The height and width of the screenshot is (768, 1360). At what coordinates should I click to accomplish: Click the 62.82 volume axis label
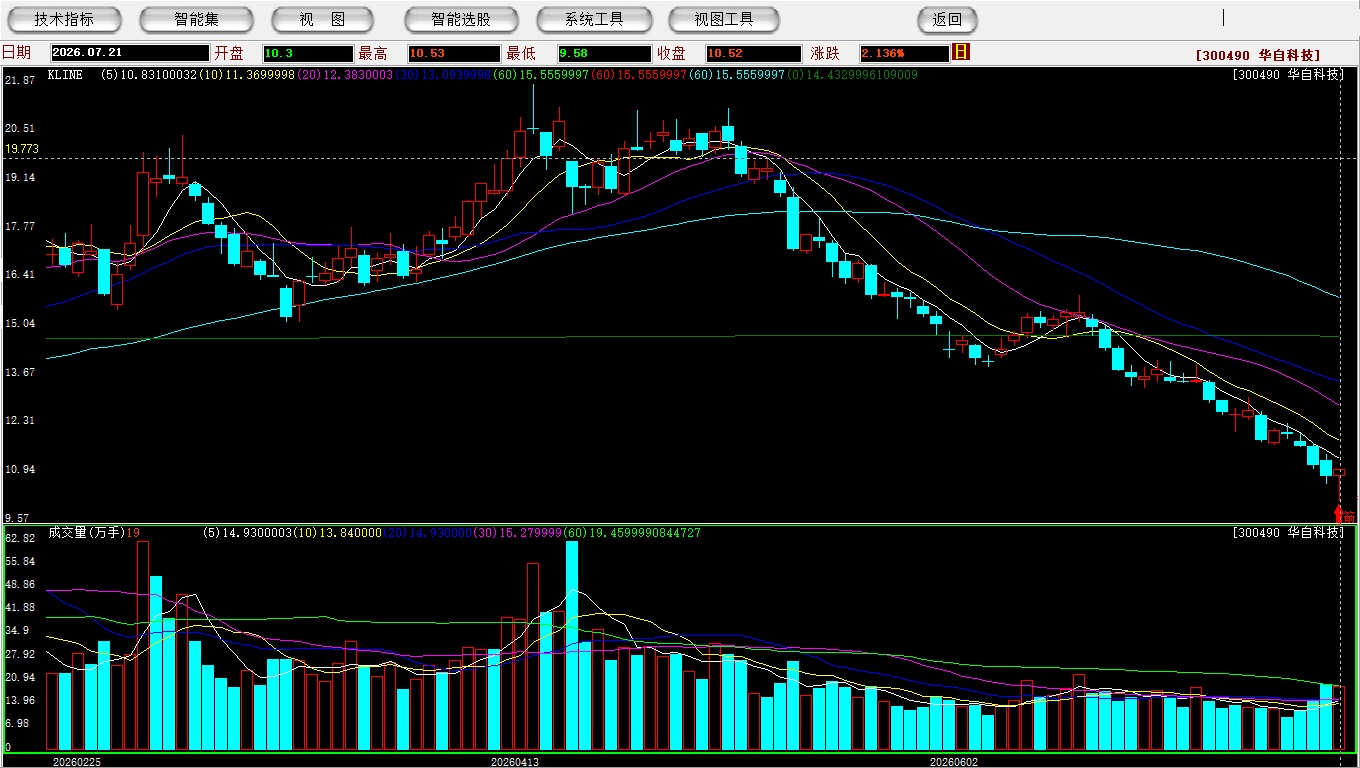20,538
